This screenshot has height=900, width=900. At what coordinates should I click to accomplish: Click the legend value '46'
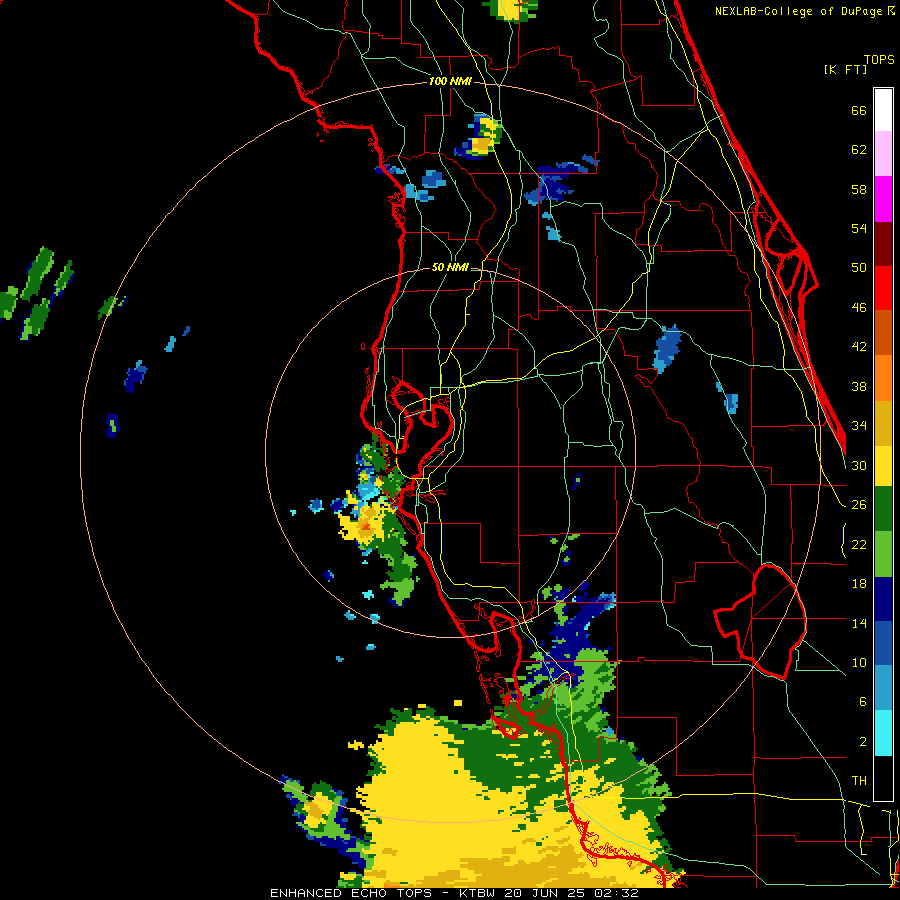click(859, 308)
